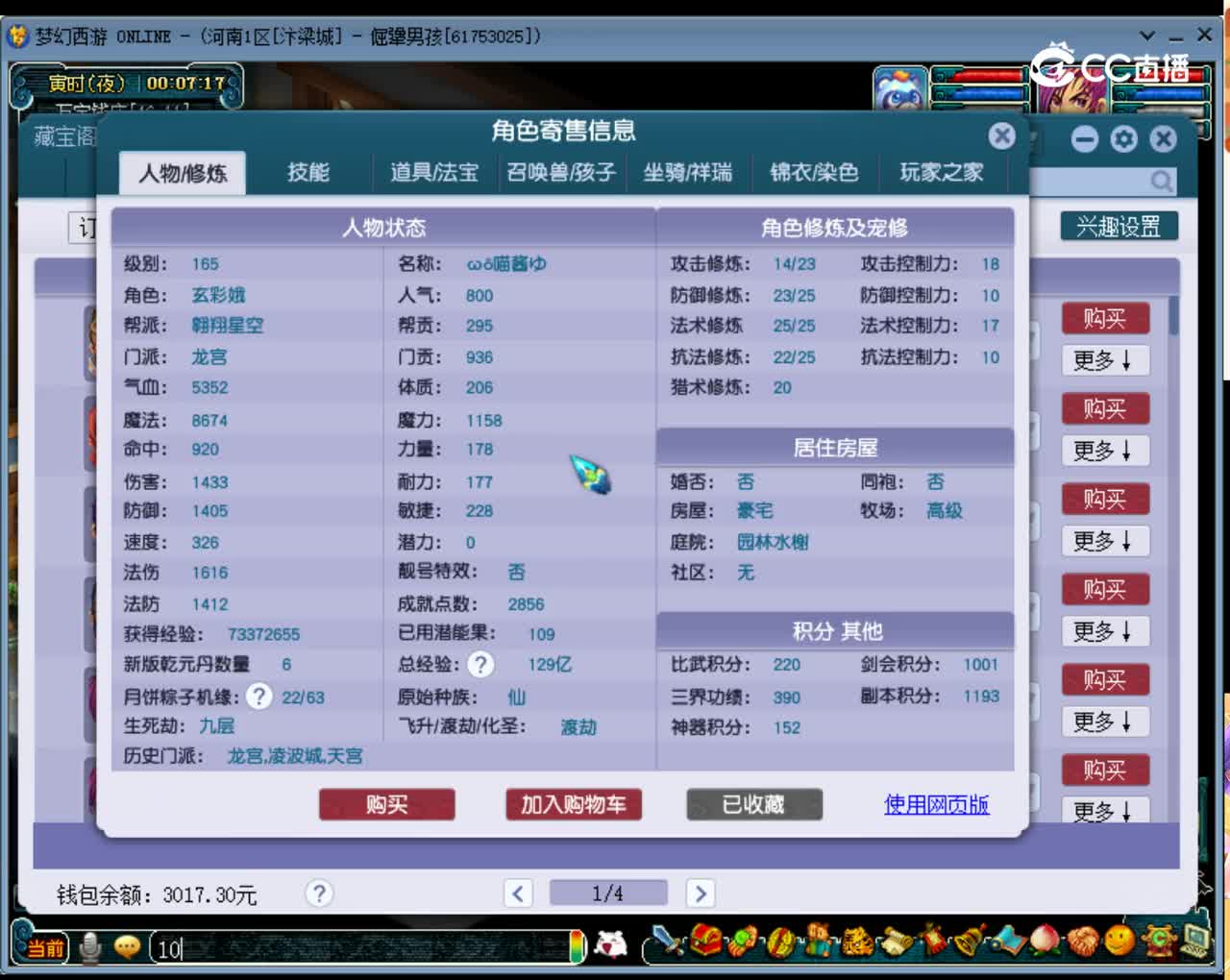Click the peach icon in bottom toolbar
1230x980 pixels.
(x=1045, y=941)
